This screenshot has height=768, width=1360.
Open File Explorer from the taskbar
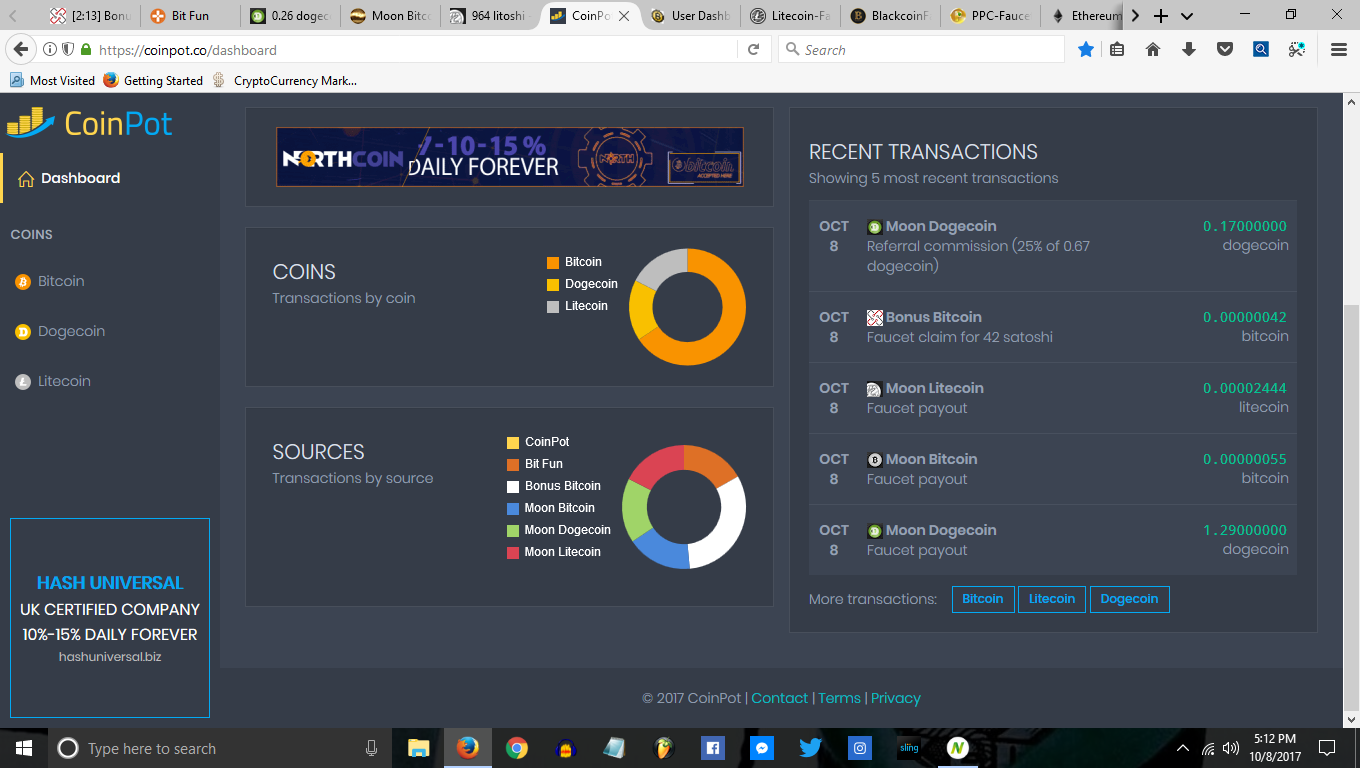coord(419,748)
